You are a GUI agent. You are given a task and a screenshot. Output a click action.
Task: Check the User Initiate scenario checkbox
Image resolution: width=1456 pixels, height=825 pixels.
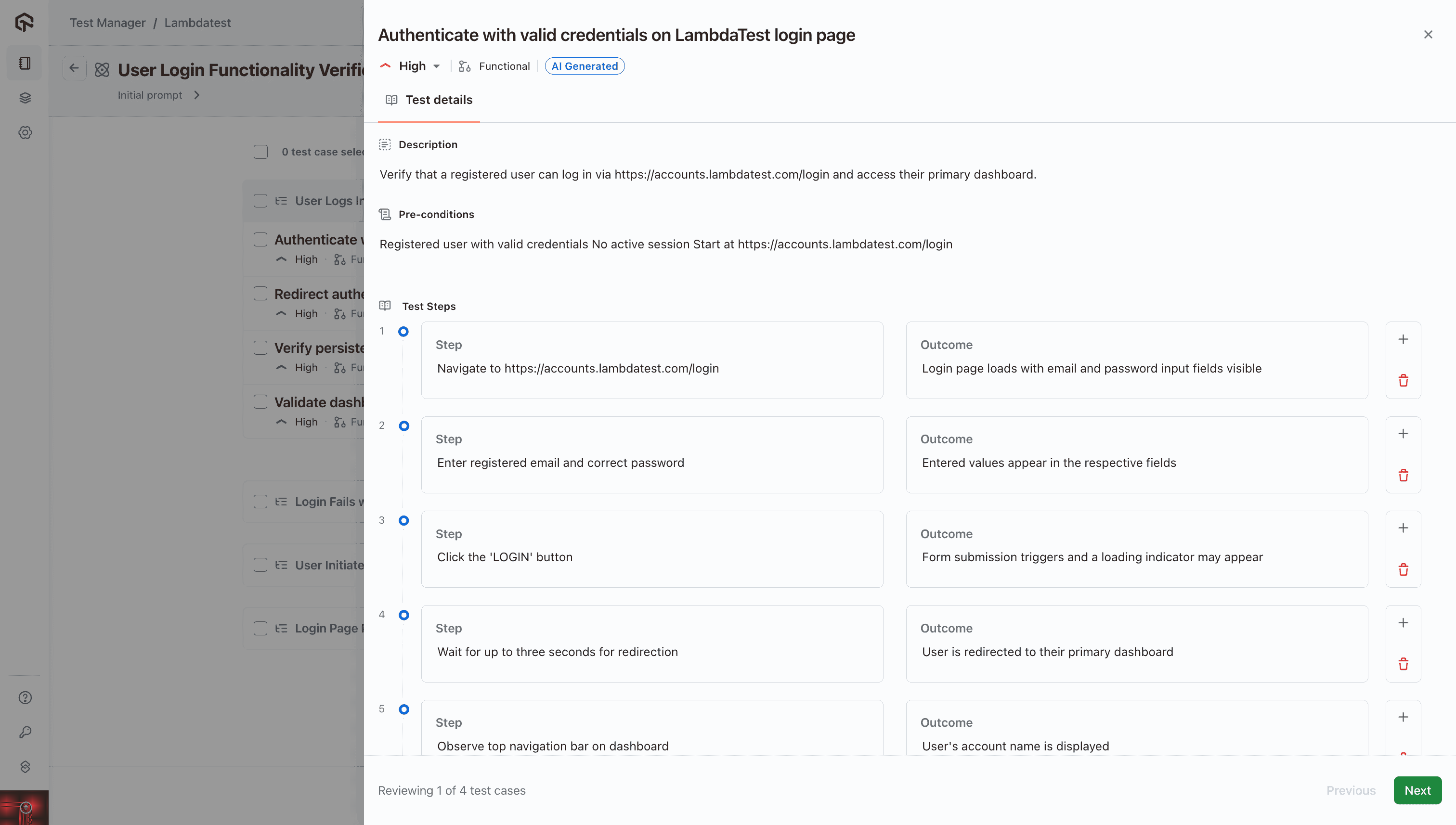click(260, 565)
